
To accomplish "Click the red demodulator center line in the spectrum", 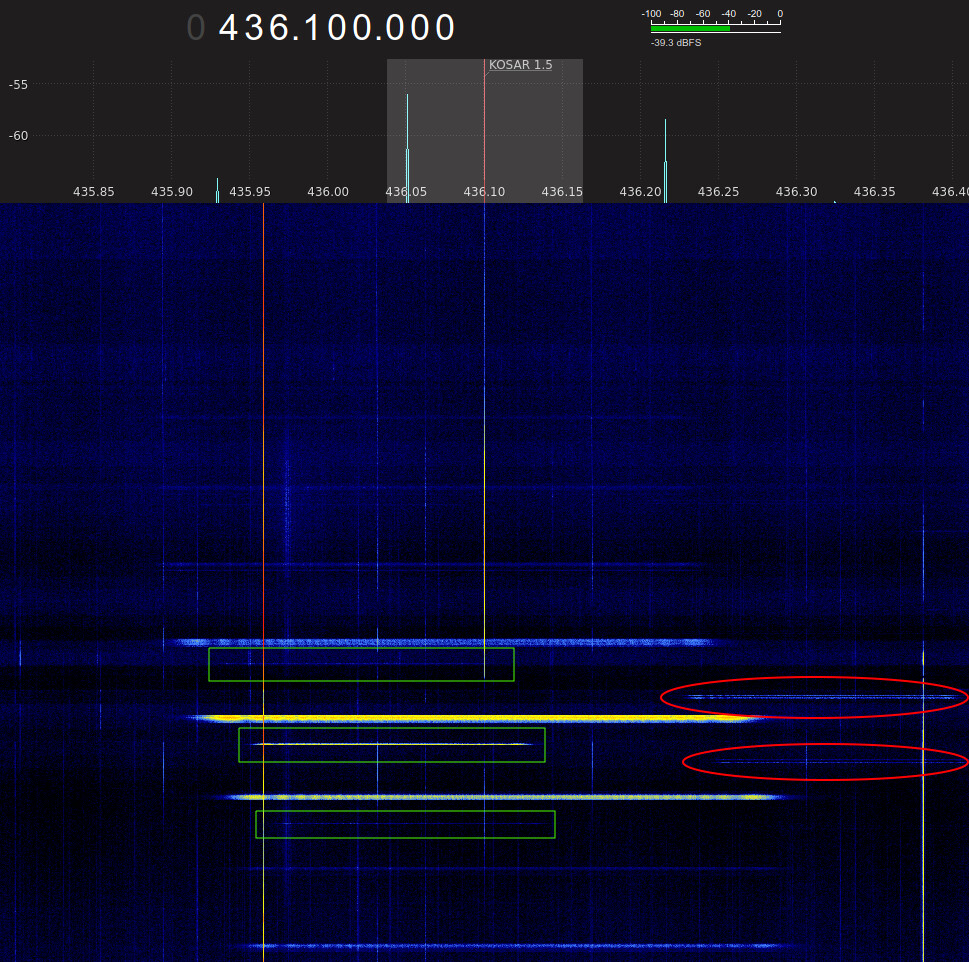I will click(484, 130).
